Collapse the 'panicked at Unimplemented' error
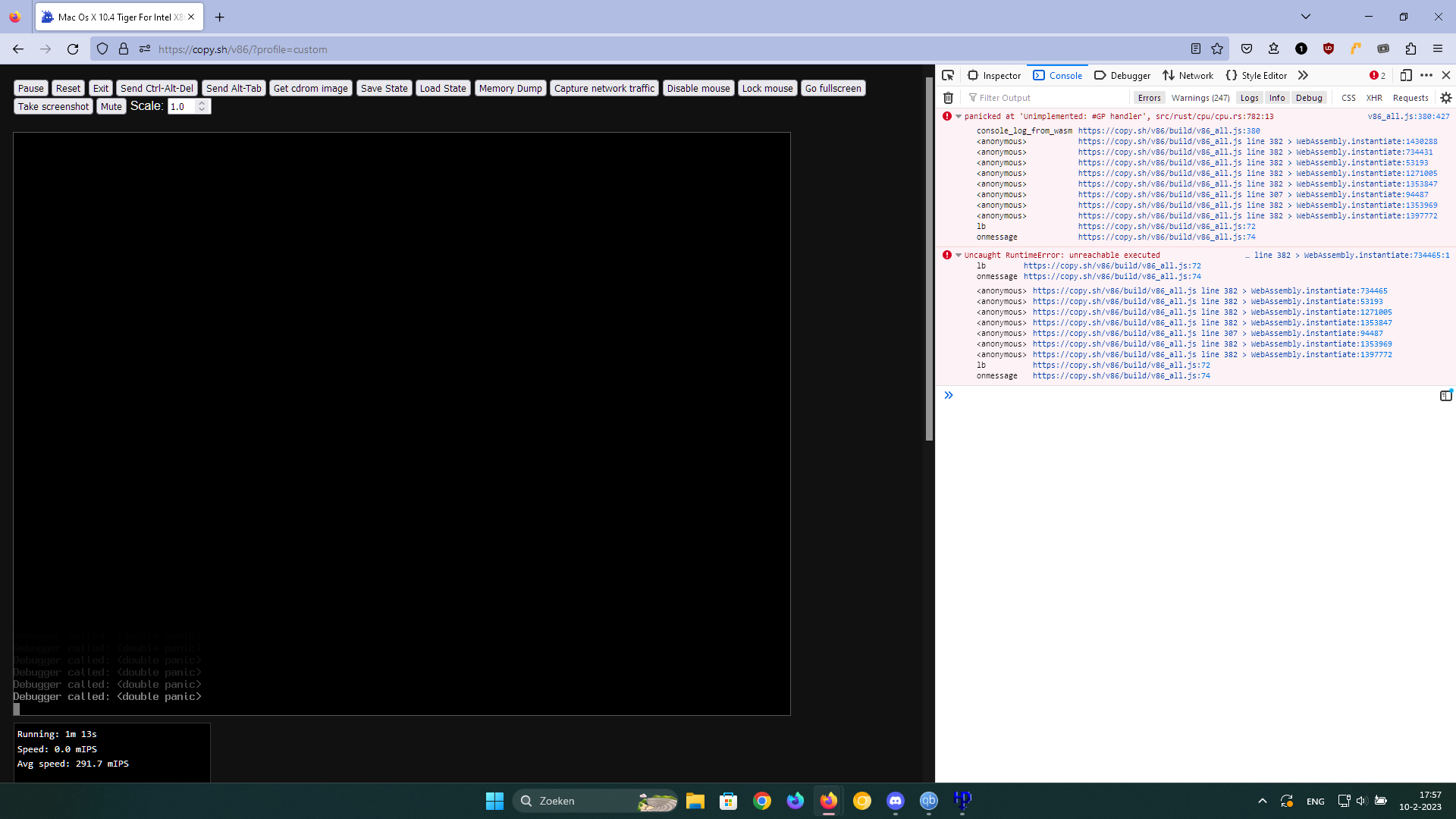Viewport: 1456px width, 819px height. [959, 117]
